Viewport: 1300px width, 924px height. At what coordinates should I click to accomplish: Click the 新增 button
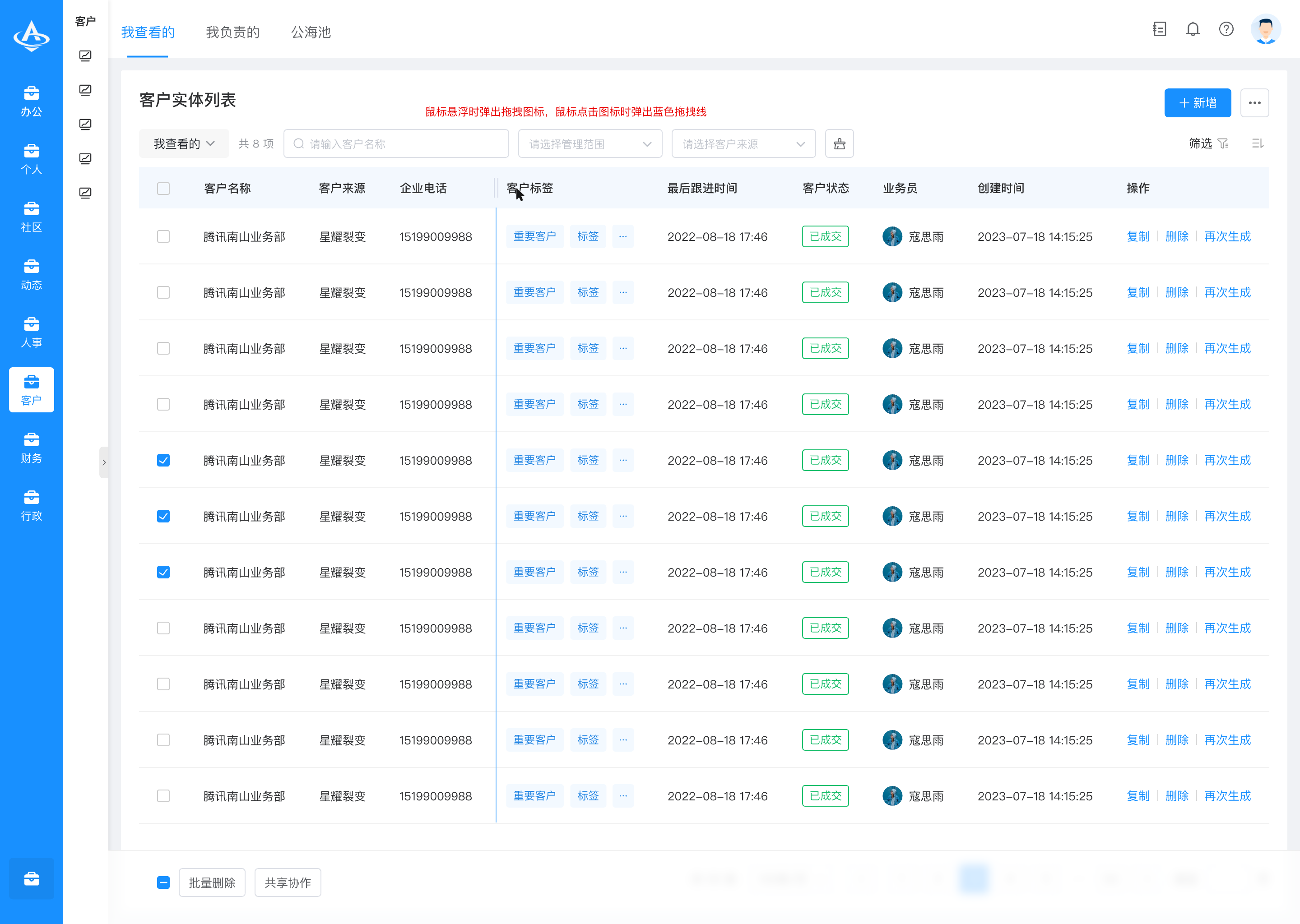pos(1197,103)
